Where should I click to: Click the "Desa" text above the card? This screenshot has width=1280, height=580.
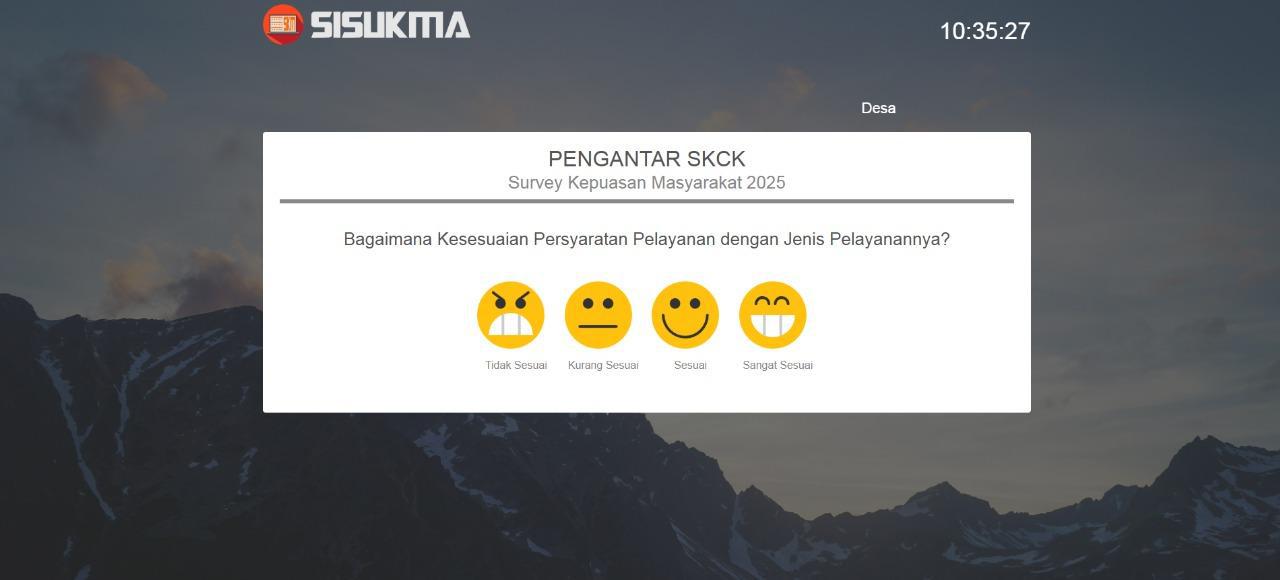[x=879, y=108]
